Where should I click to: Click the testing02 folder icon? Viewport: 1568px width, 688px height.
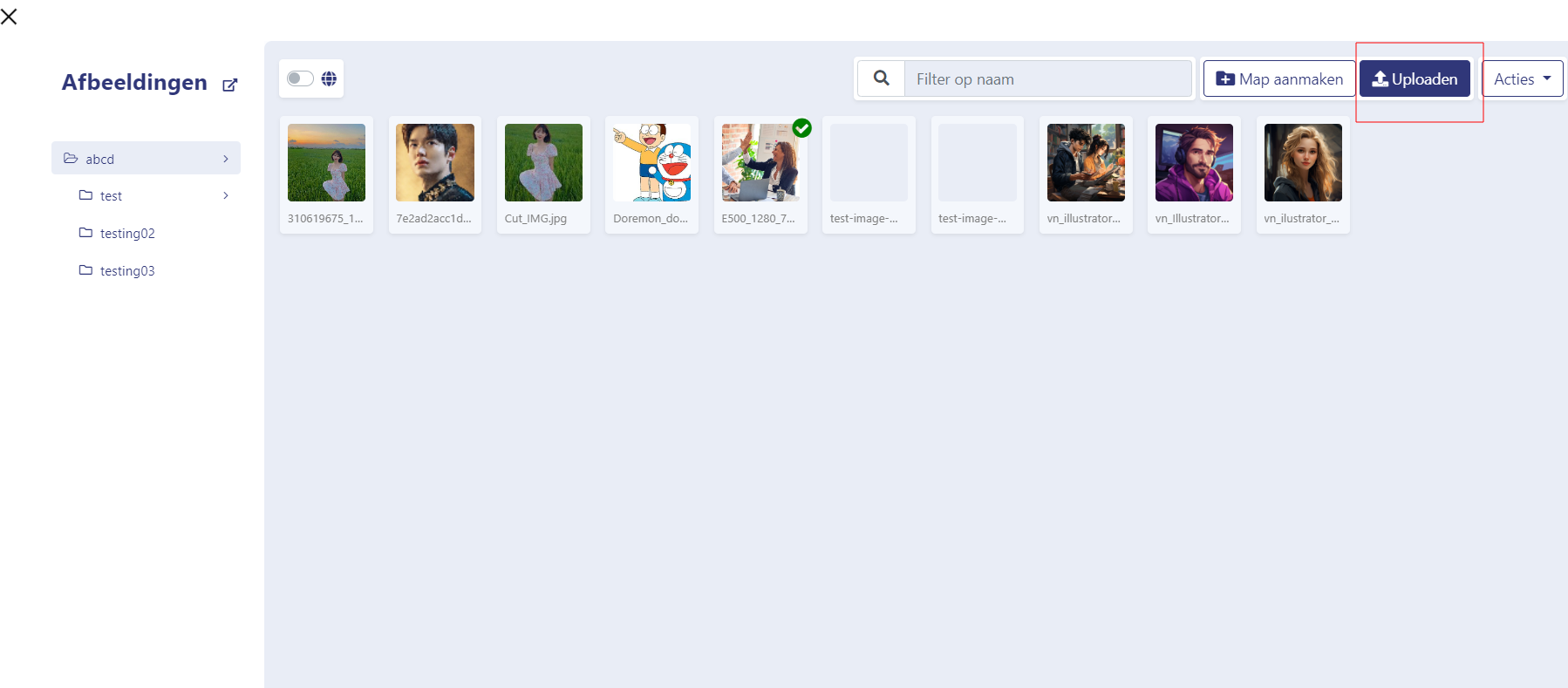(85, 233)
